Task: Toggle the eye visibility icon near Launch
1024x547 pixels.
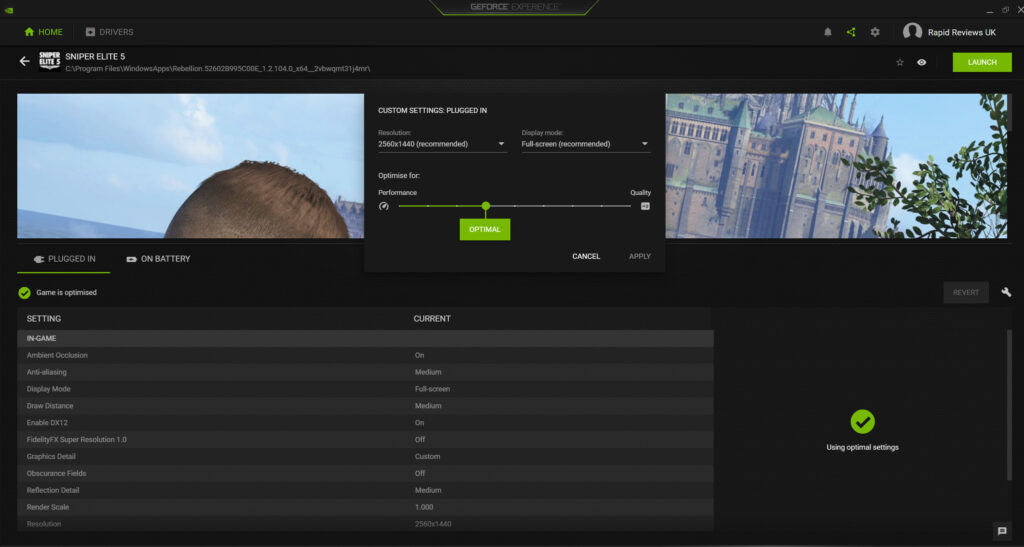Action: [x=921, y=63]
